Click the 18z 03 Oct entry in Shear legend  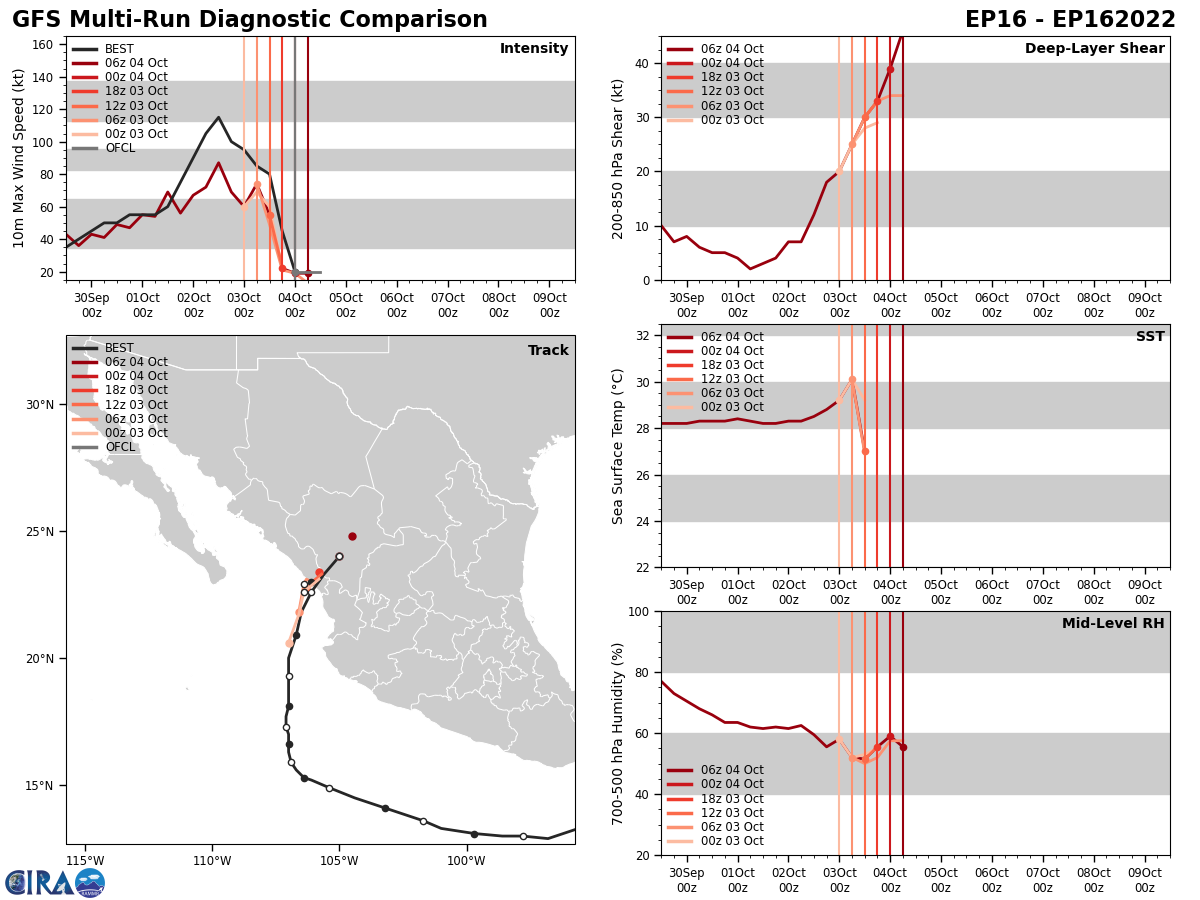pos(715,77)
